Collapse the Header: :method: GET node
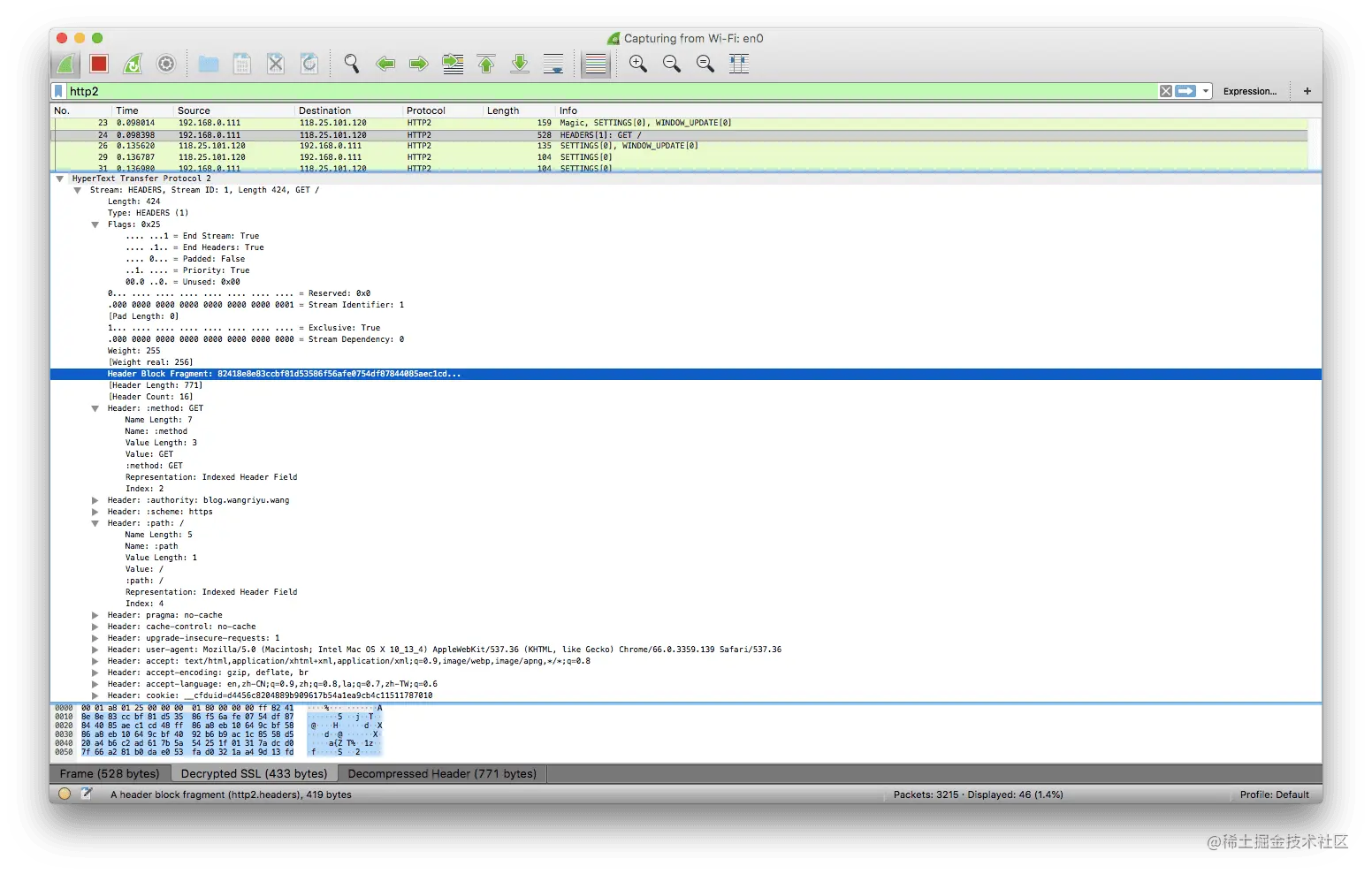This screenshot has height=874, width=1372. (x=95, y=408)
